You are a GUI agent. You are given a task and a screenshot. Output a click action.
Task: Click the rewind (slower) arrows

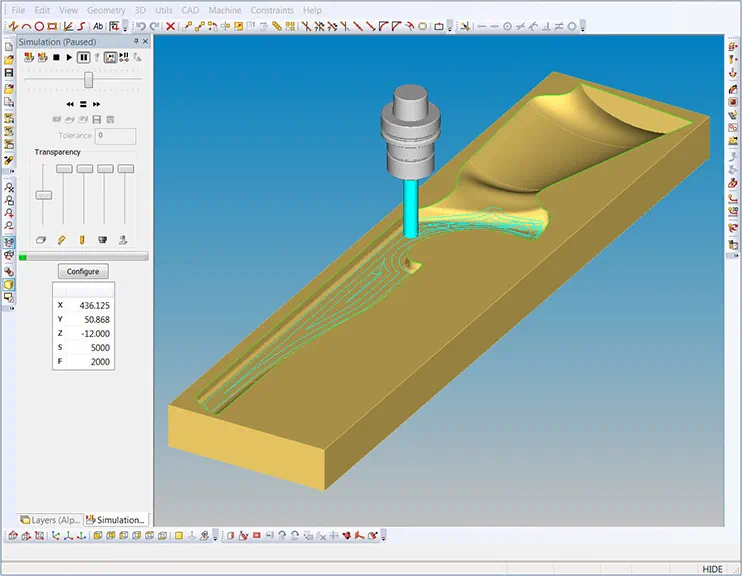[70, 104]
